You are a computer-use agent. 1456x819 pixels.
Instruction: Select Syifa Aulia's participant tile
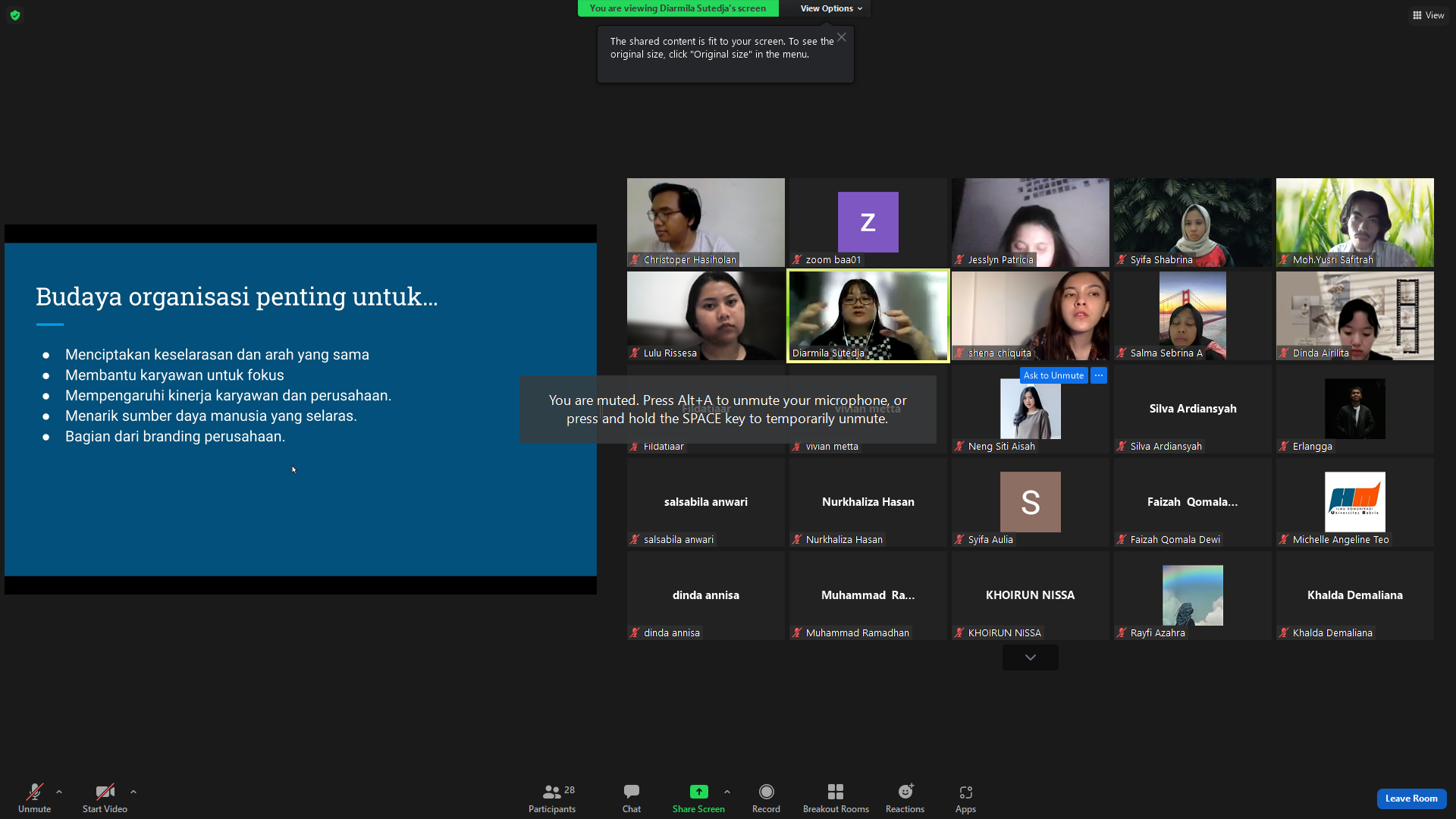(1030, 502)
